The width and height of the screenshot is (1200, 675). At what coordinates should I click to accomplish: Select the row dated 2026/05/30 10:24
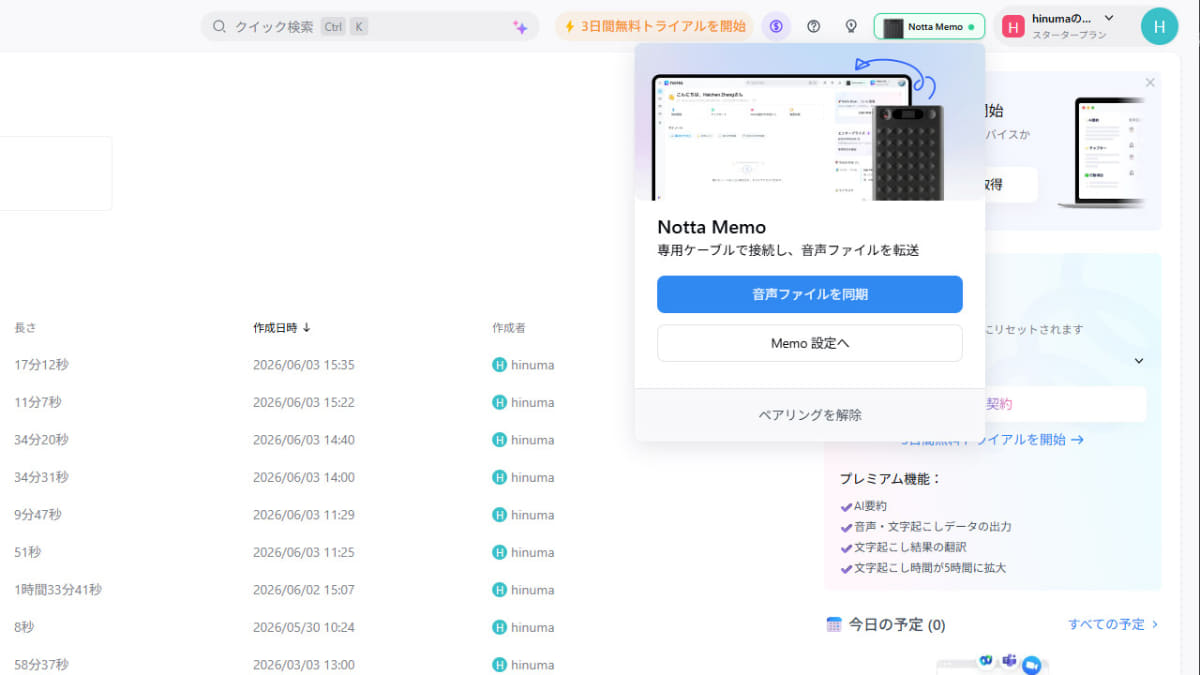coord(304,627)
